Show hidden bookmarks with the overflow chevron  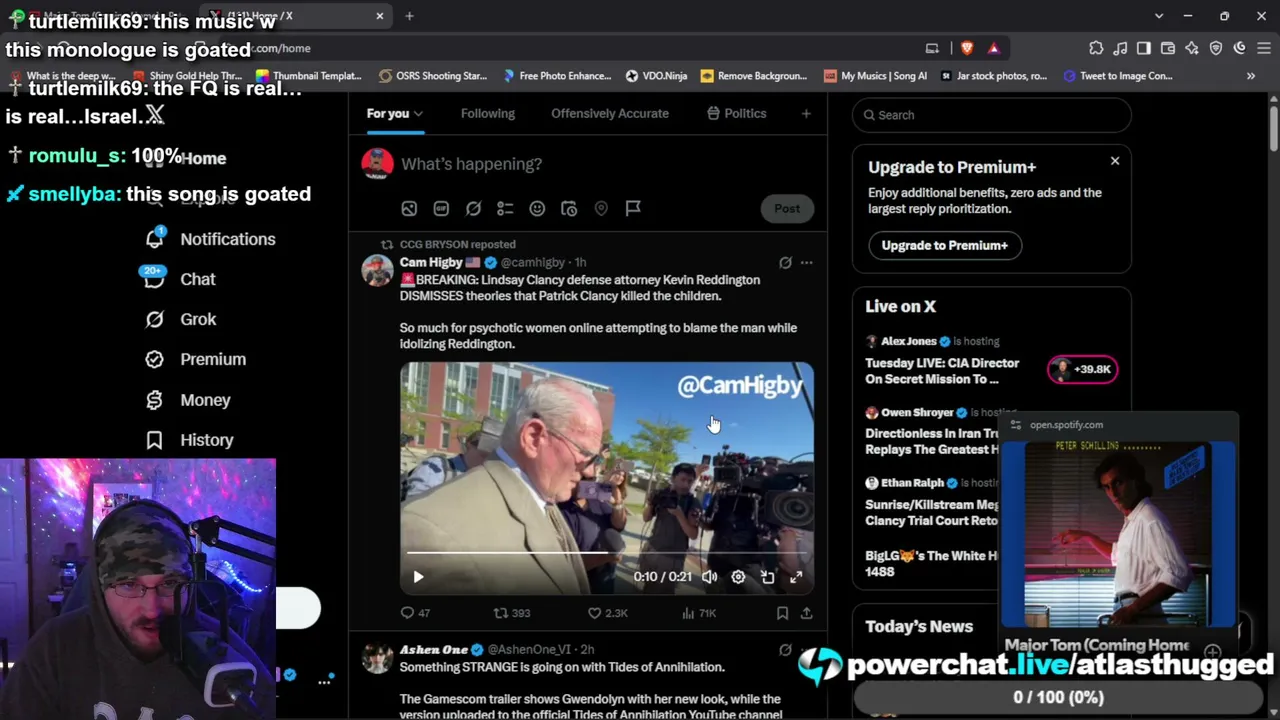click(1250, 76)
